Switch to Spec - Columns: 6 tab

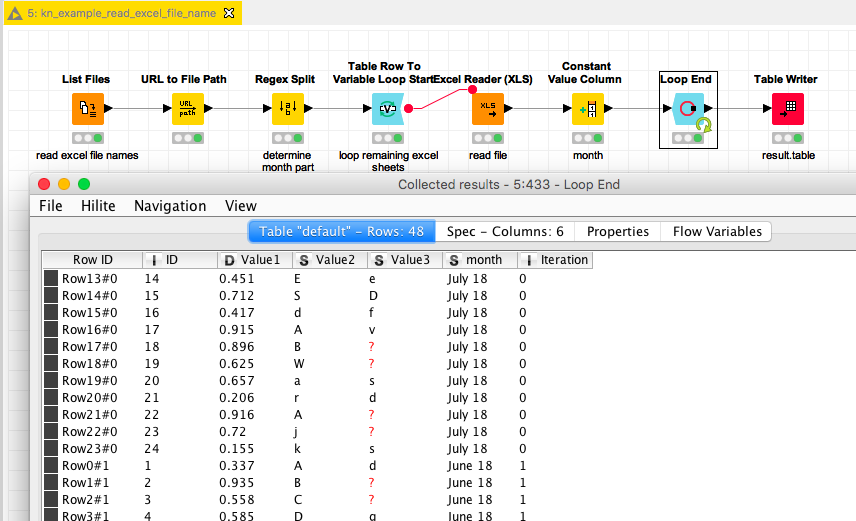pos(504,231)
